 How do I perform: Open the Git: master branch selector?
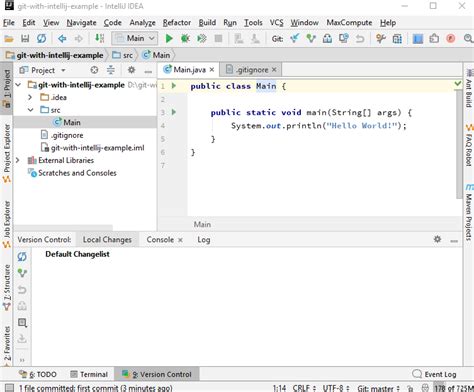click(378, 388)
